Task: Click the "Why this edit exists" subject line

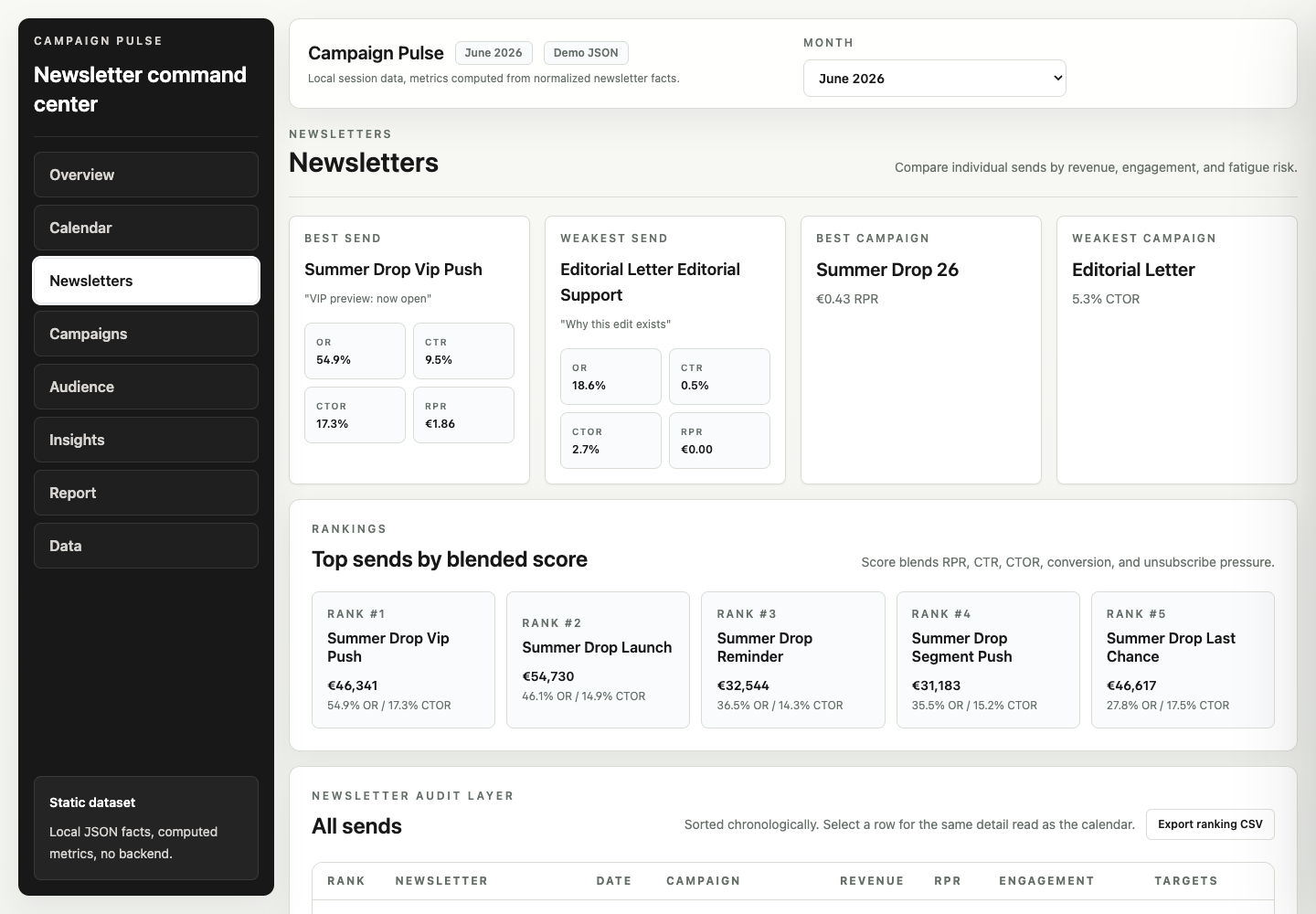Action: pyautogui.click(x=615, y=324)
